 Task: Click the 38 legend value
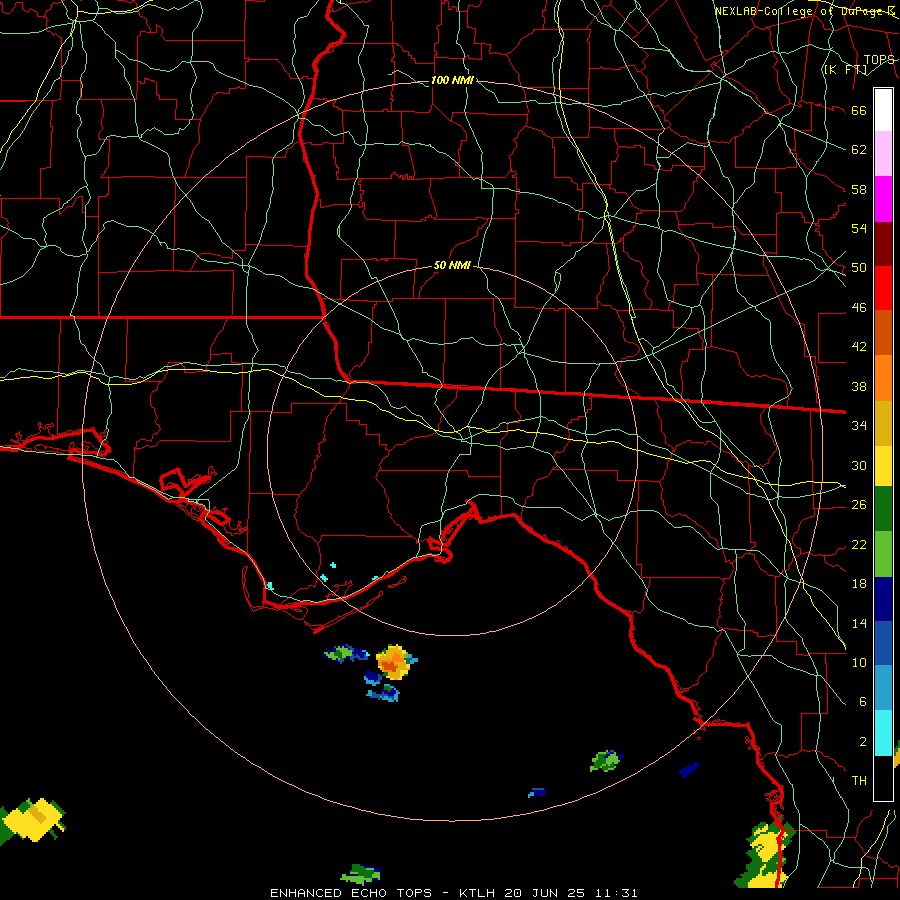[859, 386]
